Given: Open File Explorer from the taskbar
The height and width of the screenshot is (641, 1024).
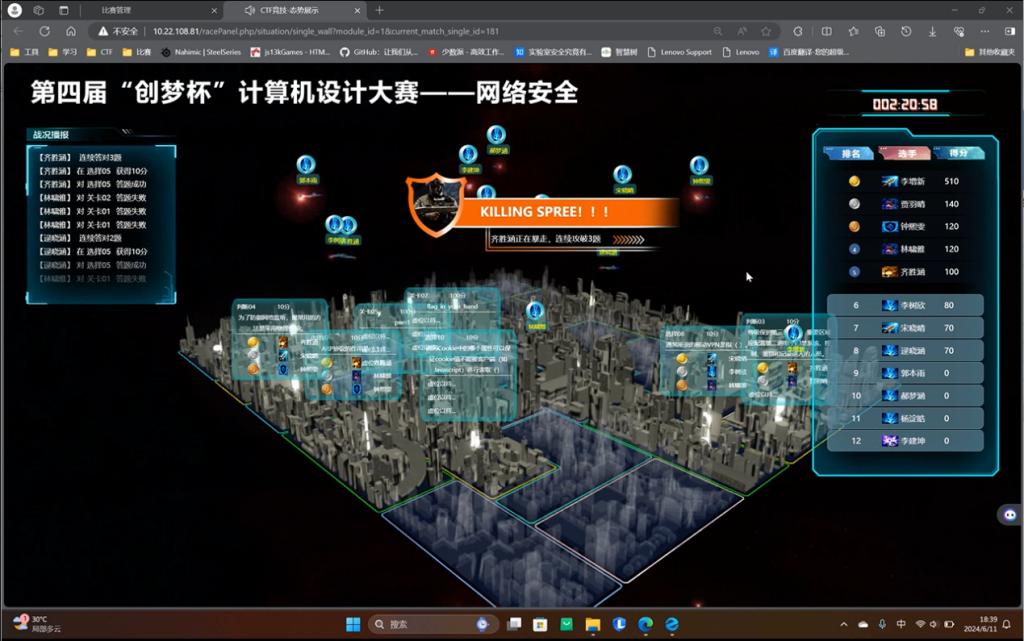Looking at the screenshot, I should [593, 624].
